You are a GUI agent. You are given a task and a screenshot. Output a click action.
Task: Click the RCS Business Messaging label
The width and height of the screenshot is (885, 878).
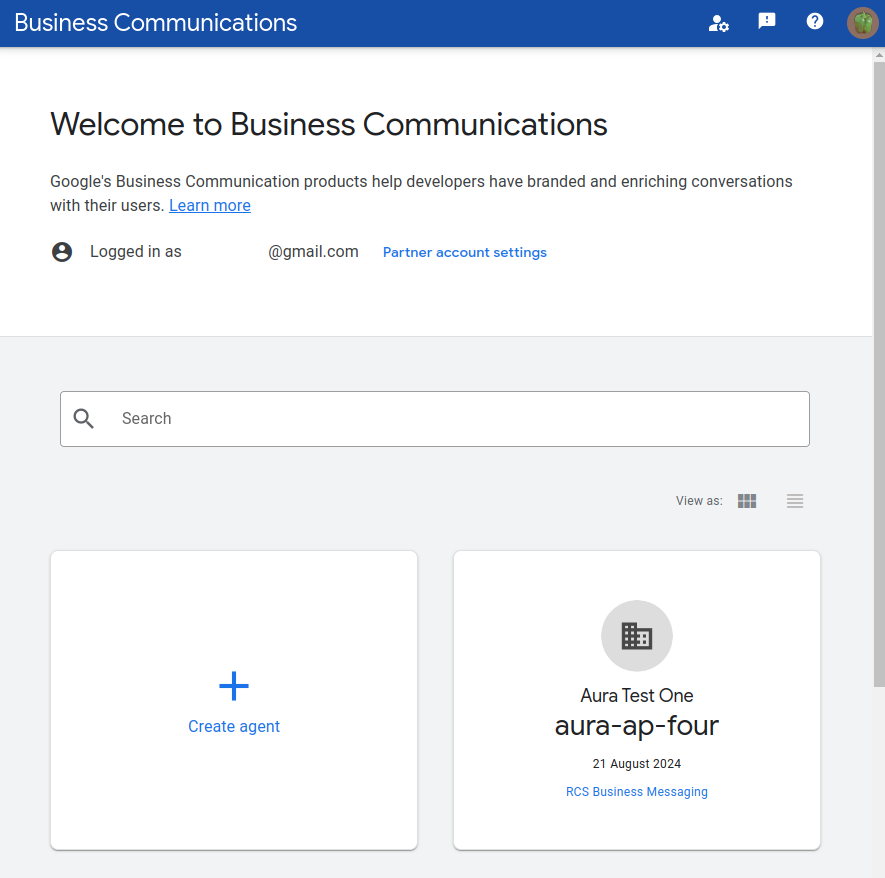tap(637, 792)
